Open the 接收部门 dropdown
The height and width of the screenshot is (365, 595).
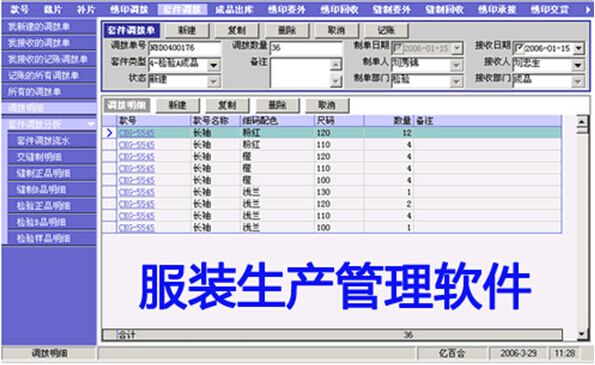pyautogui.click(x=578, y=81)
